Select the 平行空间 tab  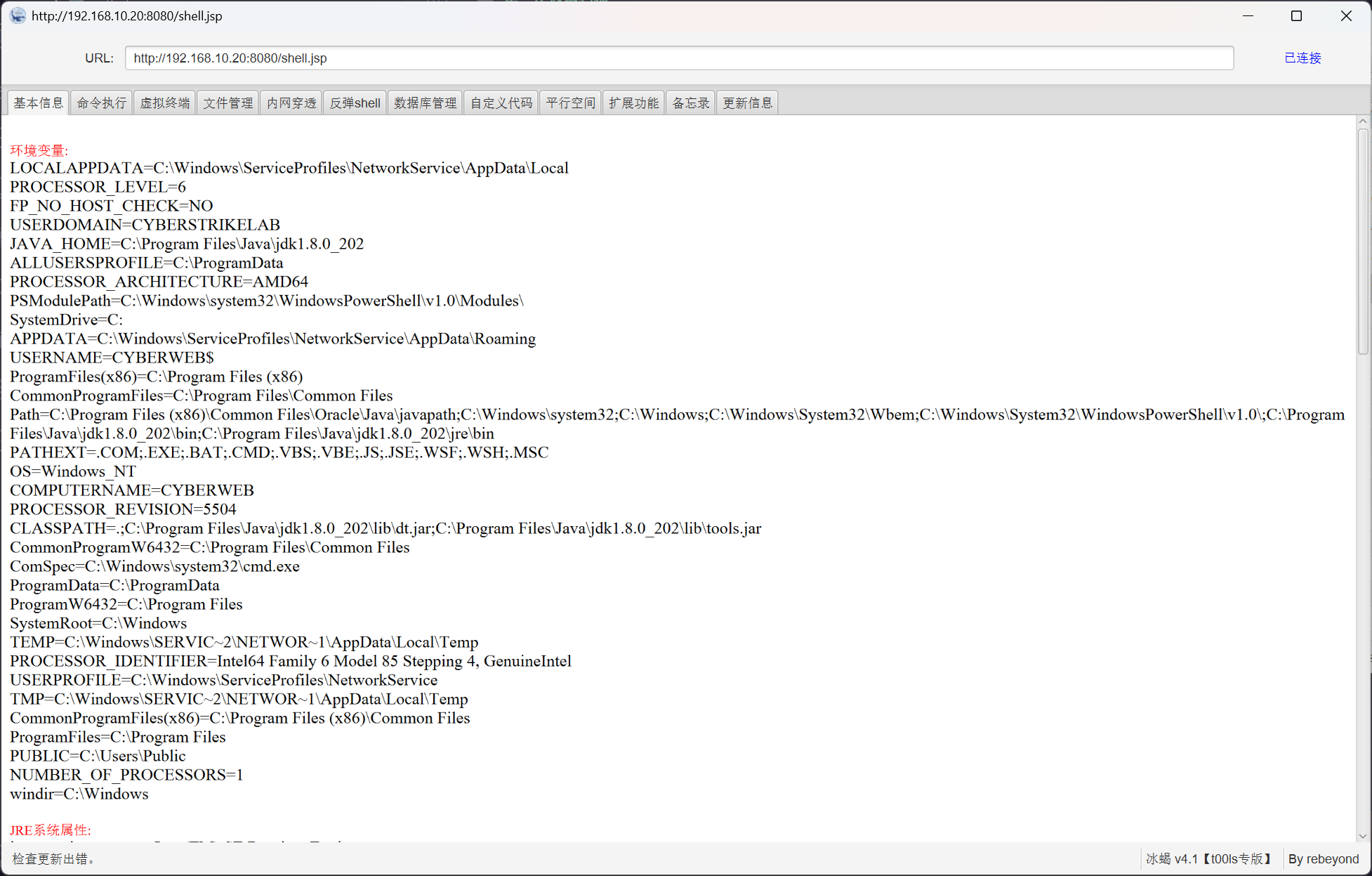[571, 103]
